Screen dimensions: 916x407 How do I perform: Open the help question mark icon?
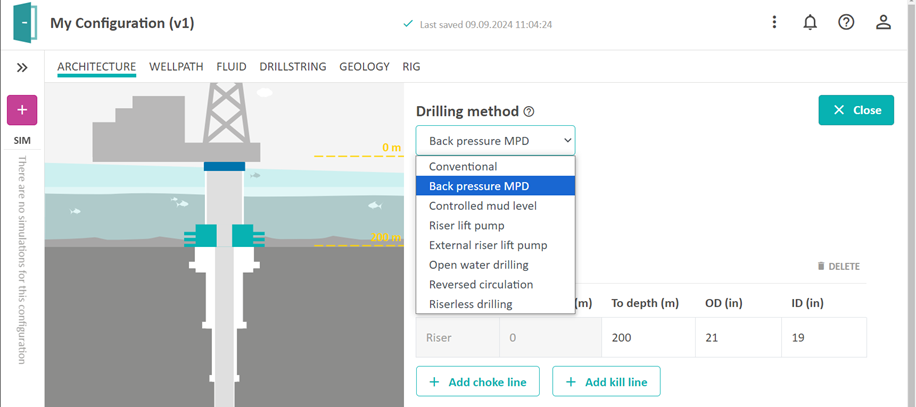(x=846, y=23)
